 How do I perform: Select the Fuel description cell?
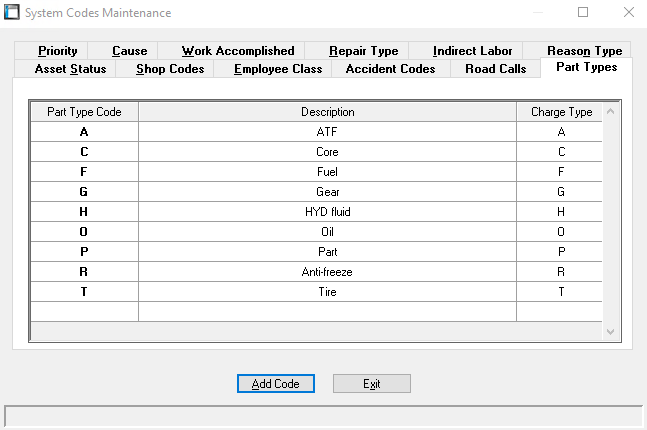(327, 172)
